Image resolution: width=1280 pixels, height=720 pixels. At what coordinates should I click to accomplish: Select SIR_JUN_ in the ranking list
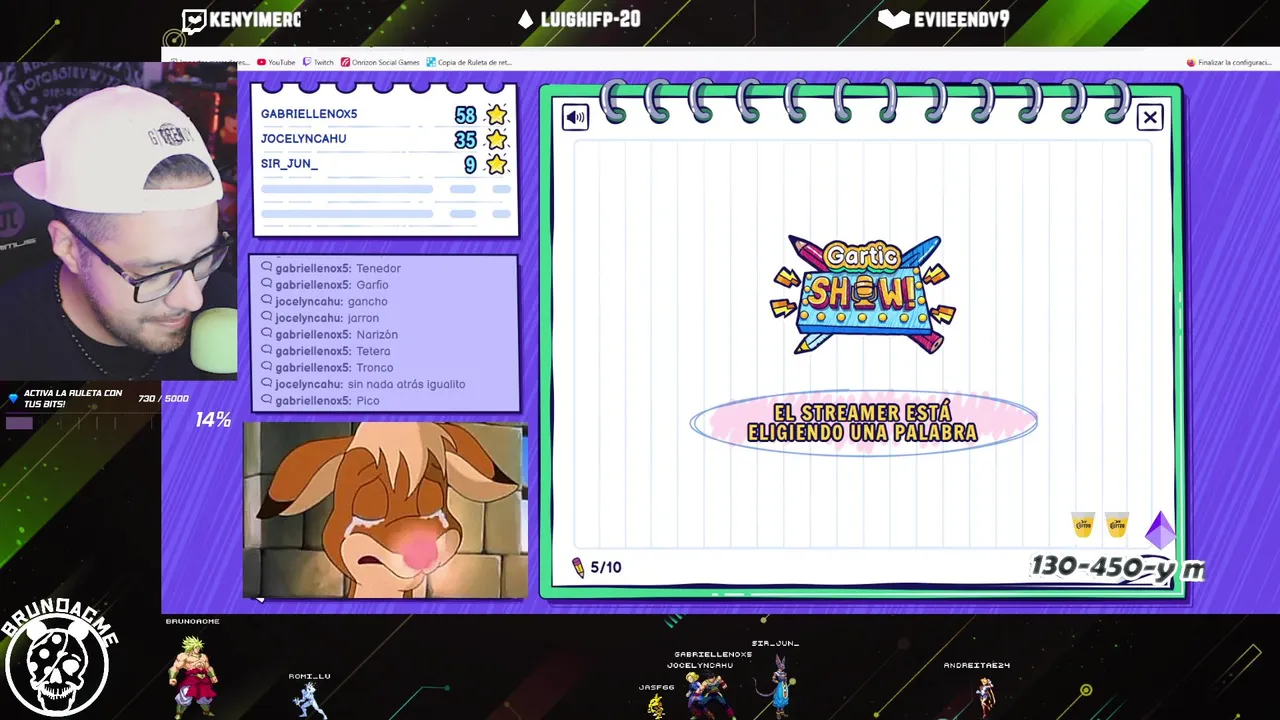coord(289,164)
